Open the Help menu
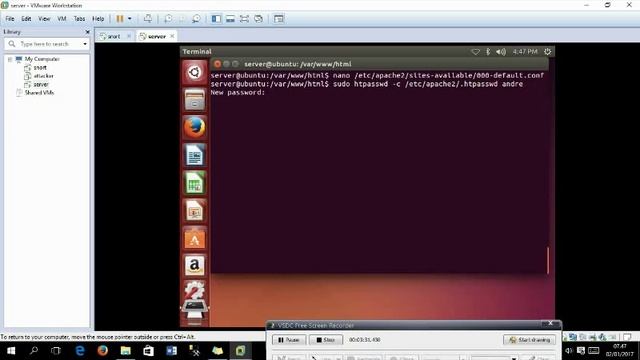 pos(98,19)
